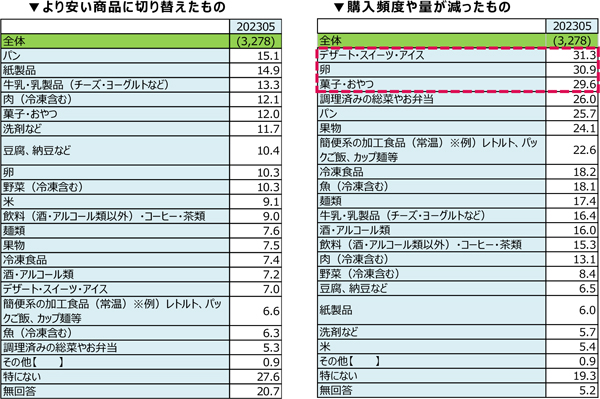This screenshot has width=600, height=399.
Task: Click '果物' label in the left table
Action: [x=14, y=245]
